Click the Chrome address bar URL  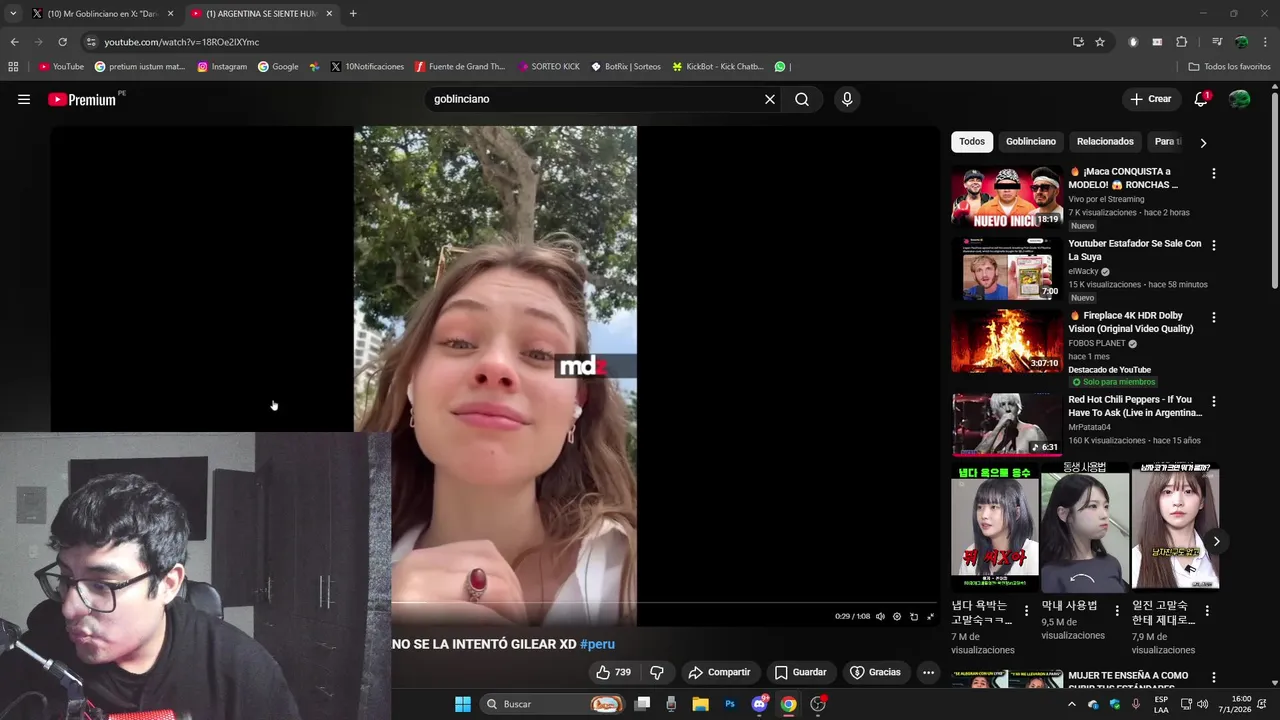click(x=182, y=42)
